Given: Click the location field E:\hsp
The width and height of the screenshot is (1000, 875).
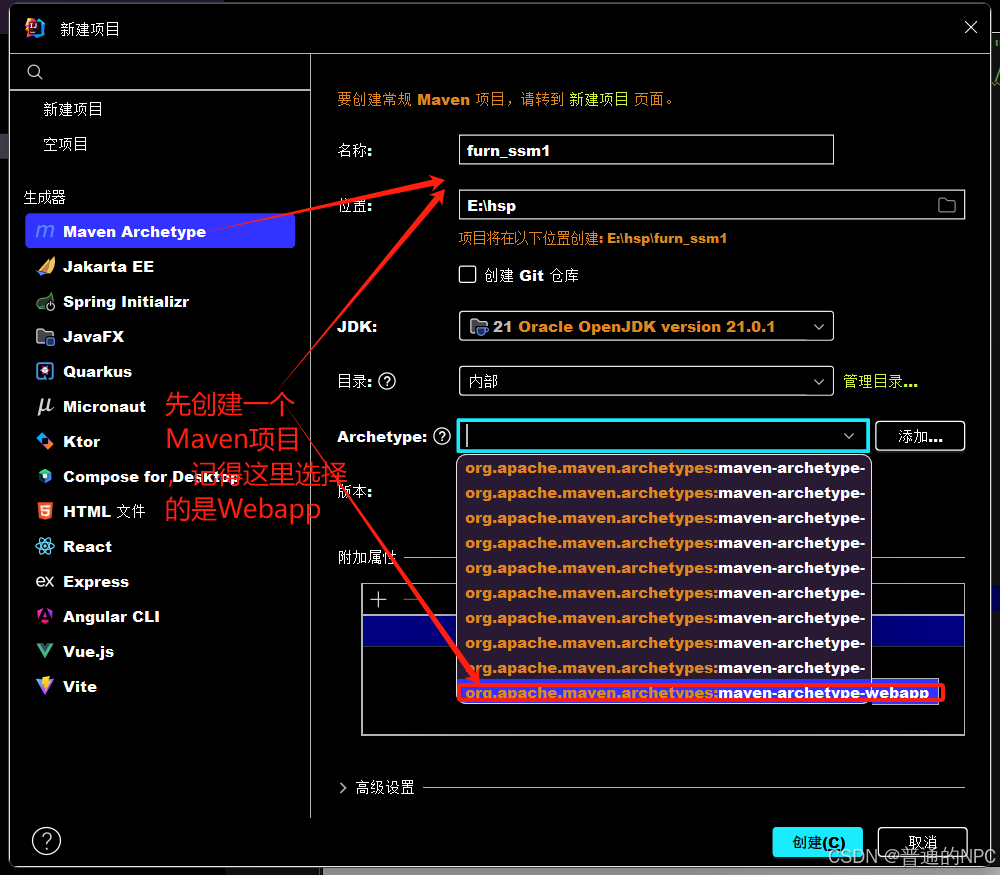Looking at the screenshot, I should 712,205.
